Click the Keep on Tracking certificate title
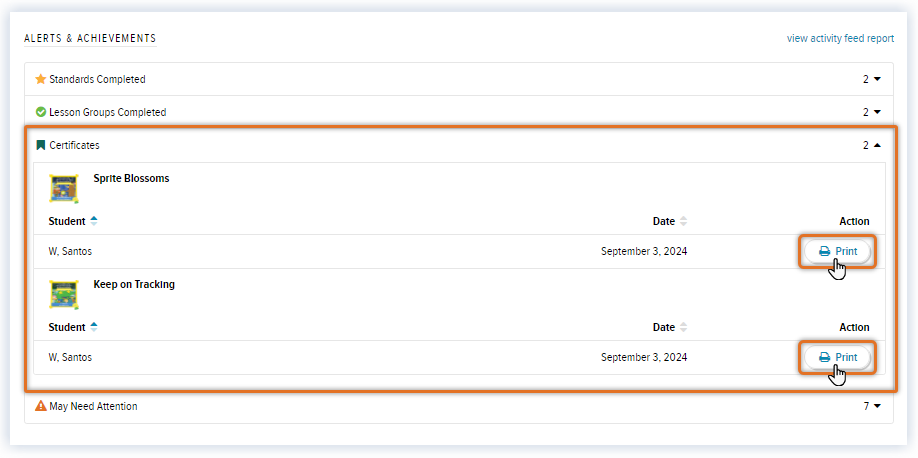The width and height of the screenshot is (918, 458). click(134, 285)
